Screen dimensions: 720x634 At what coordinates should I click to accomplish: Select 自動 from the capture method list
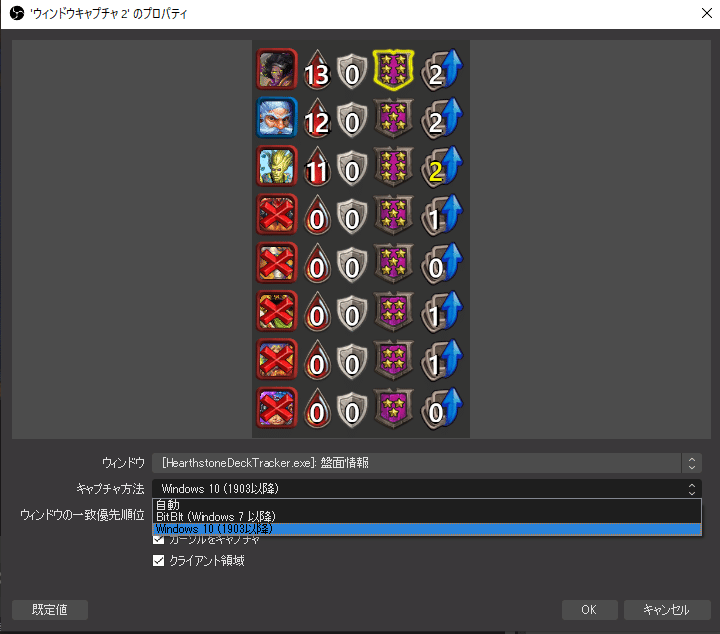pyautogui.click(x=427, y=505)
